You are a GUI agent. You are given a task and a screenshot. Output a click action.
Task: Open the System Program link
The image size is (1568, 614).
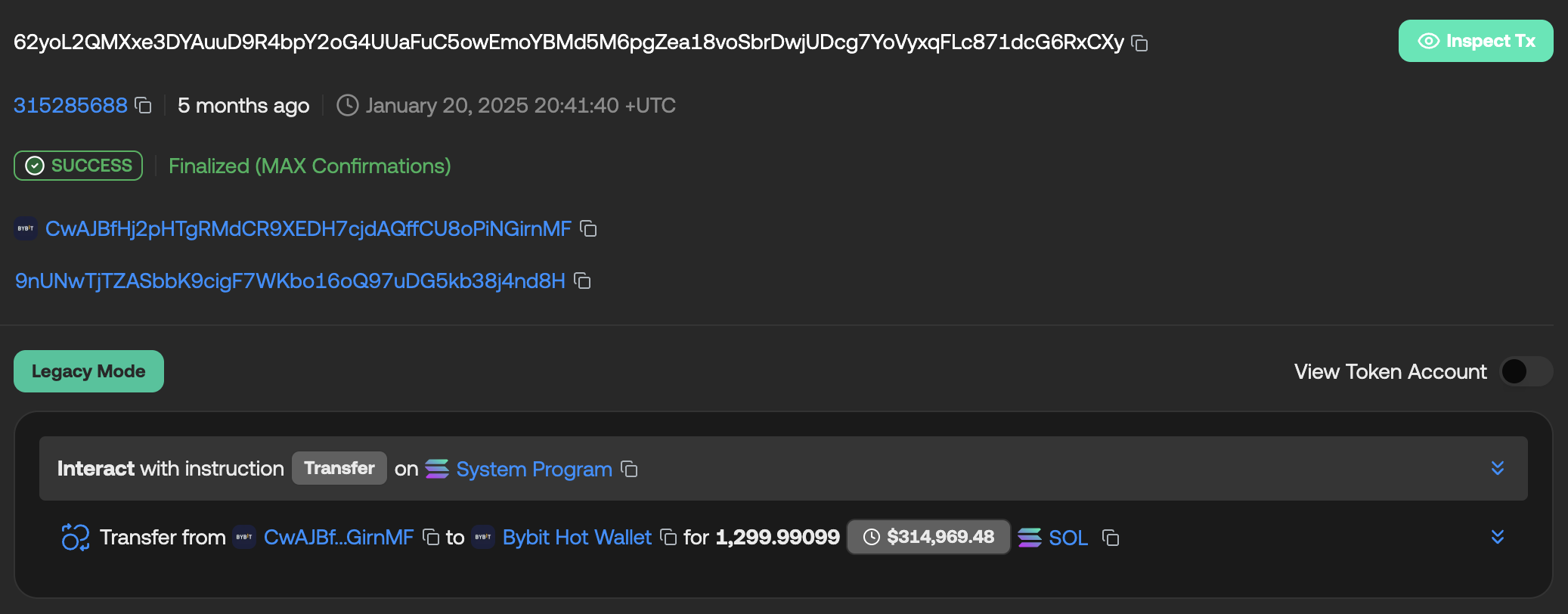[x=534, y=470]
